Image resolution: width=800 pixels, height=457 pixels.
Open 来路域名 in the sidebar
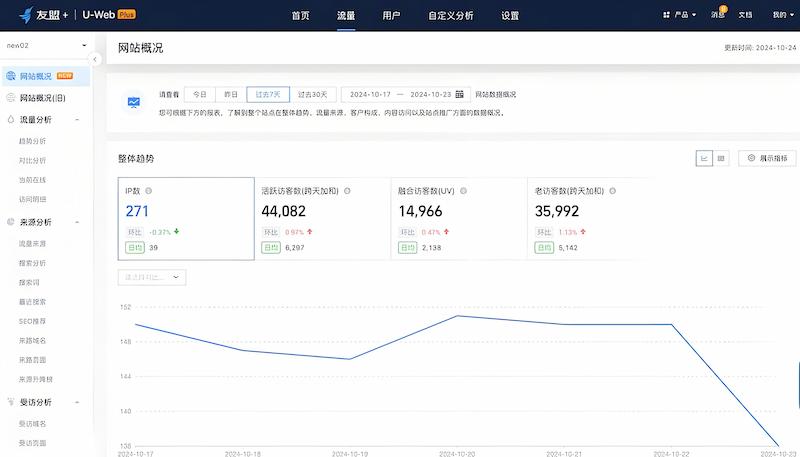[x=32, y=340]
